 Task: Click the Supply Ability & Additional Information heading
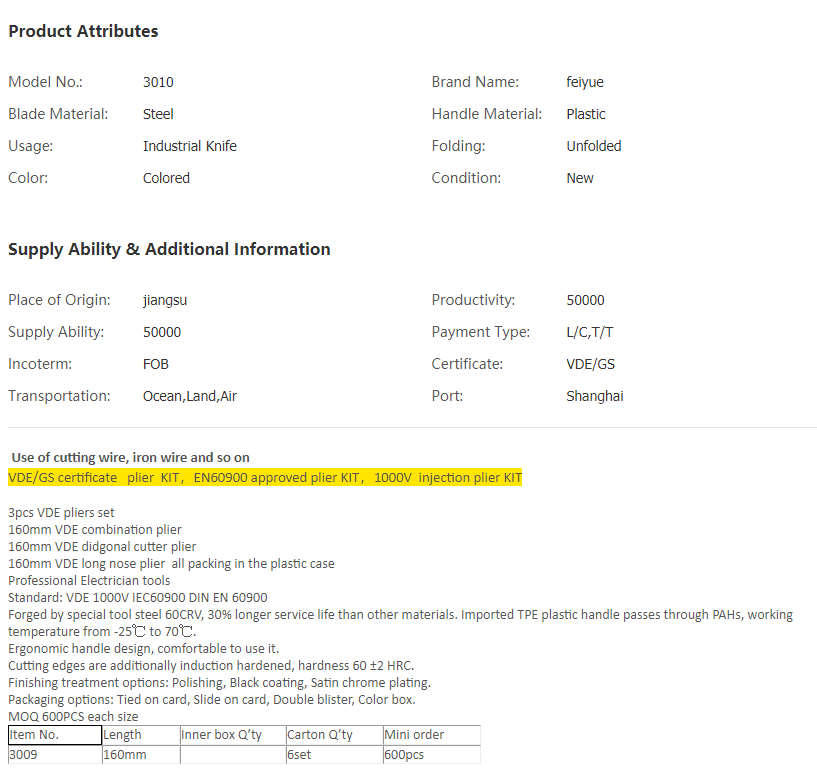click(x=169, y=249)
